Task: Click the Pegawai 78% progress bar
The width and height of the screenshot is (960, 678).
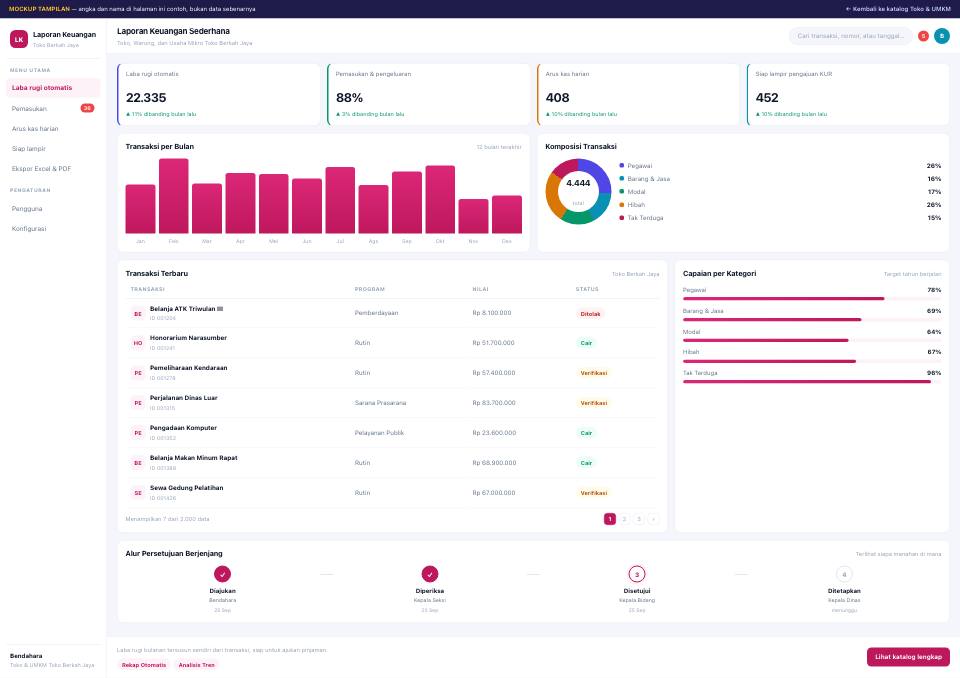Action: [x=812, y=299]
